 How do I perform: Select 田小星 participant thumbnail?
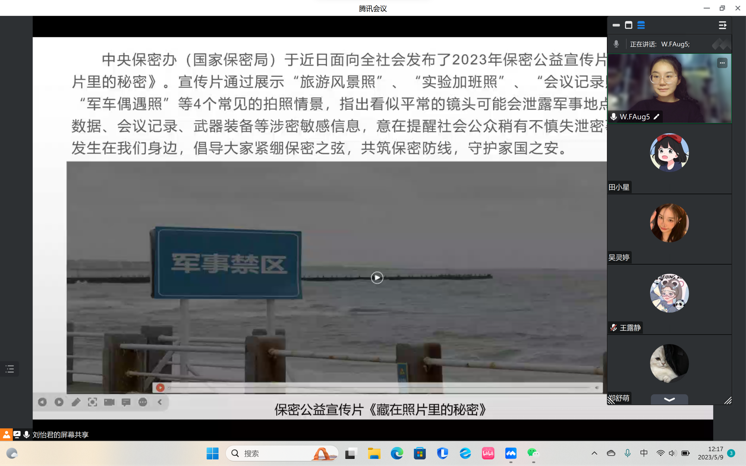[669, 154]
